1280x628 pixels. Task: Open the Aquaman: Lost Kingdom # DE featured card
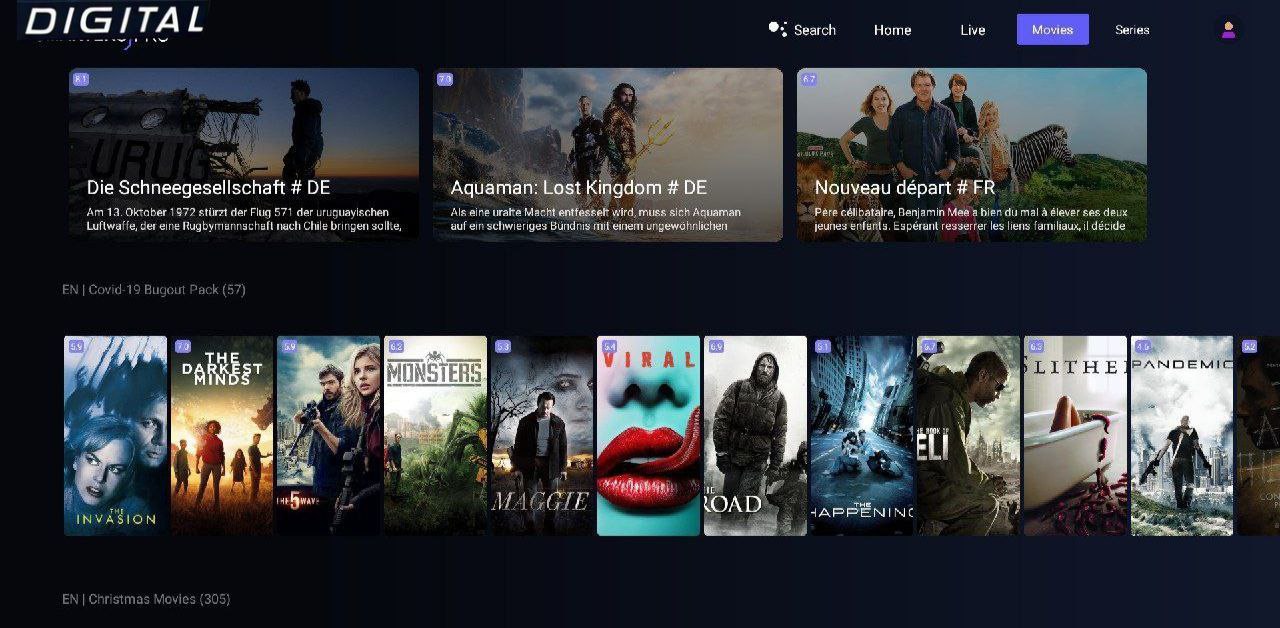[608, 154]
